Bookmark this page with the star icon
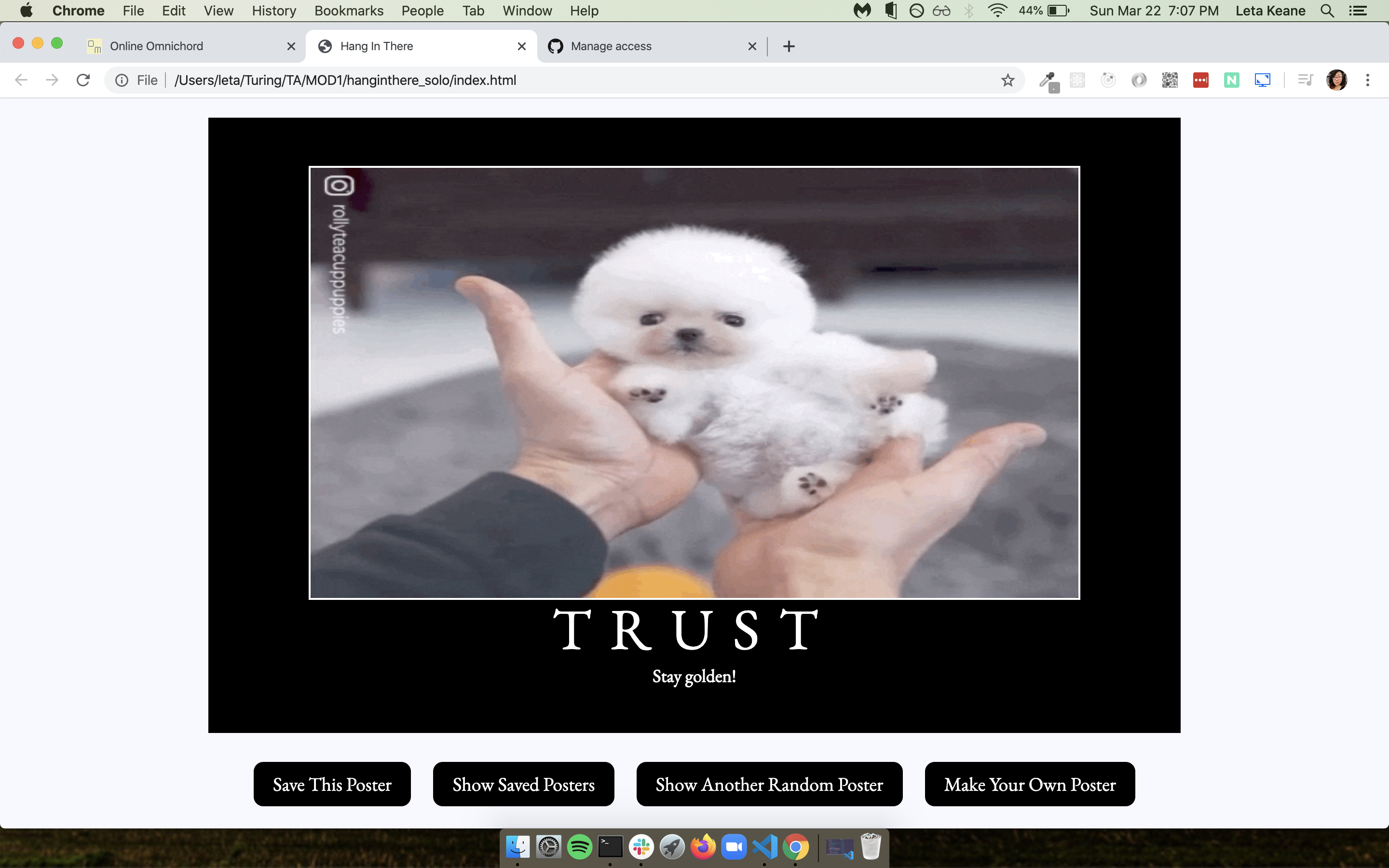1389x868 pixels. 1008,81
